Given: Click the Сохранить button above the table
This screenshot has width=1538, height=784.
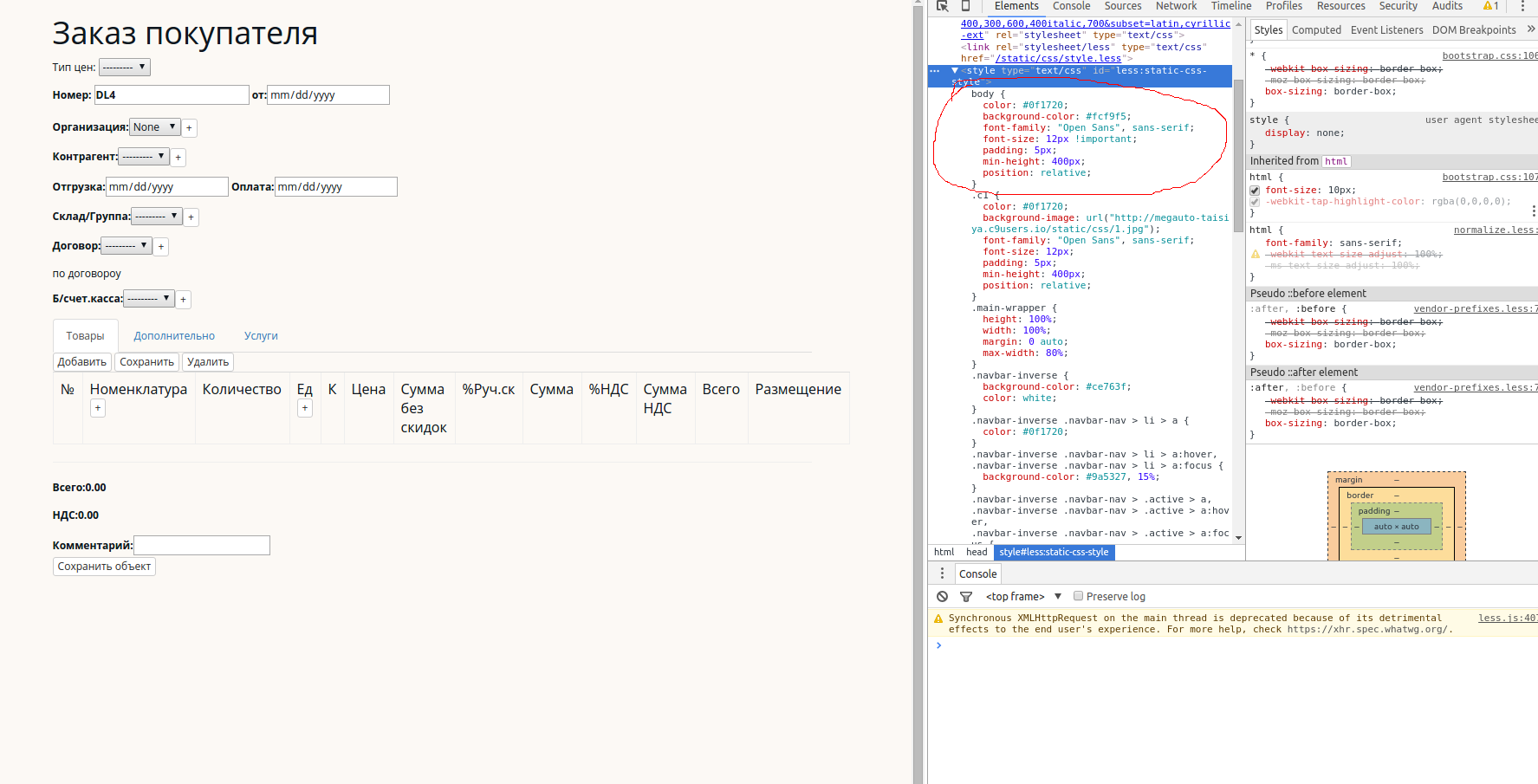Looking at the screenshot, I should 146,362.
